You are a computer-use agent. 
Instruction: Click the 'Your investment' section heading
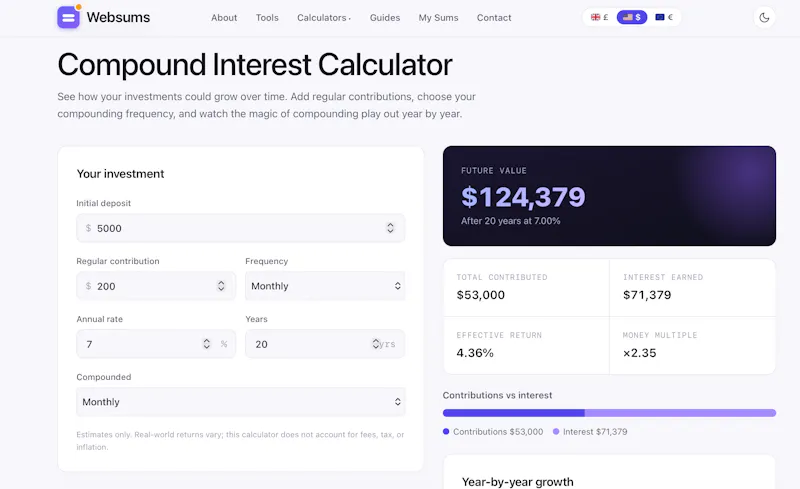120,174
